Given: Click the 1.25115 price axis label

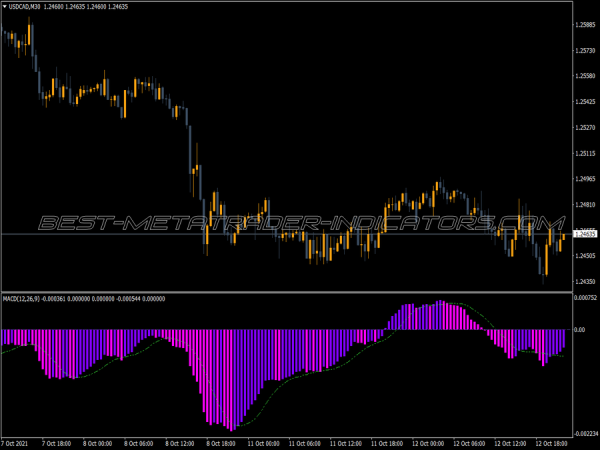Looking at the screenshot, I should tap(585, 153).
